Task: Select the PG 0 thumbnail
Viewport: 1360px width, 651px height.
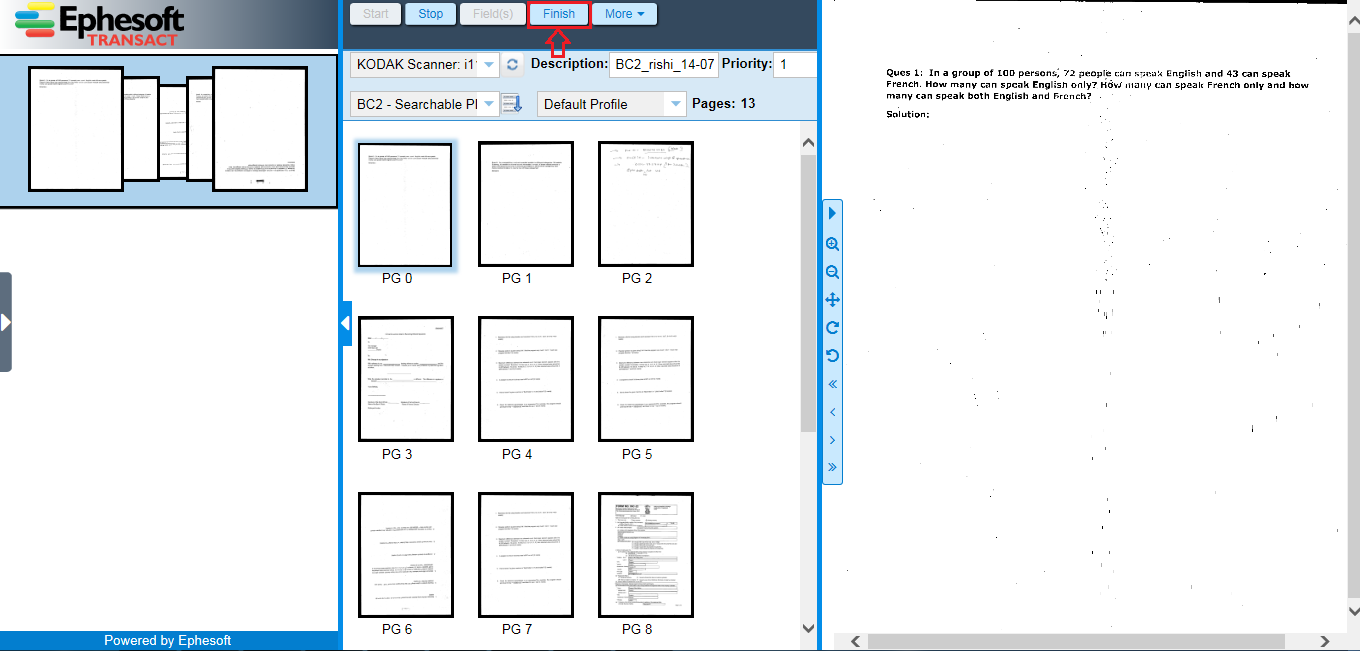Action: [x=405, y=205]
